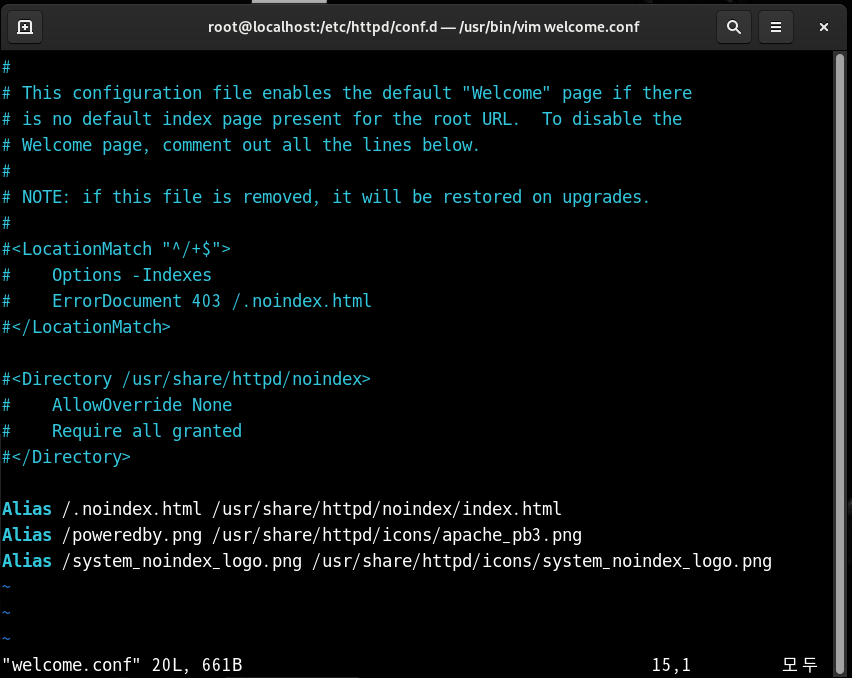This screenshot has width=852, height=678.
Task: Click the #</LocationMatch> line
Action: 87,327
